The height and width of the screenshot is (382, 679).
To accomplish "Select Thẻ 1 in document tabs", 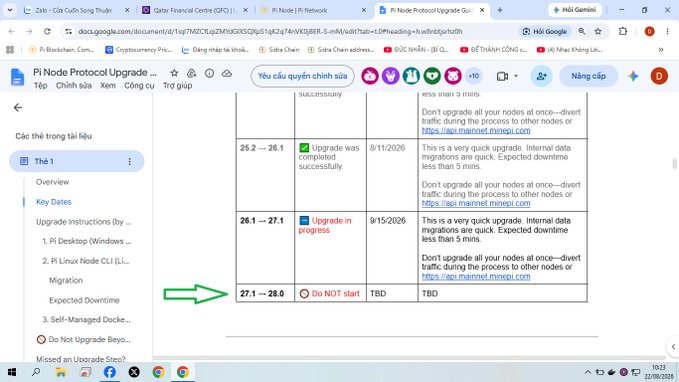I will click(x=77, y=161).
